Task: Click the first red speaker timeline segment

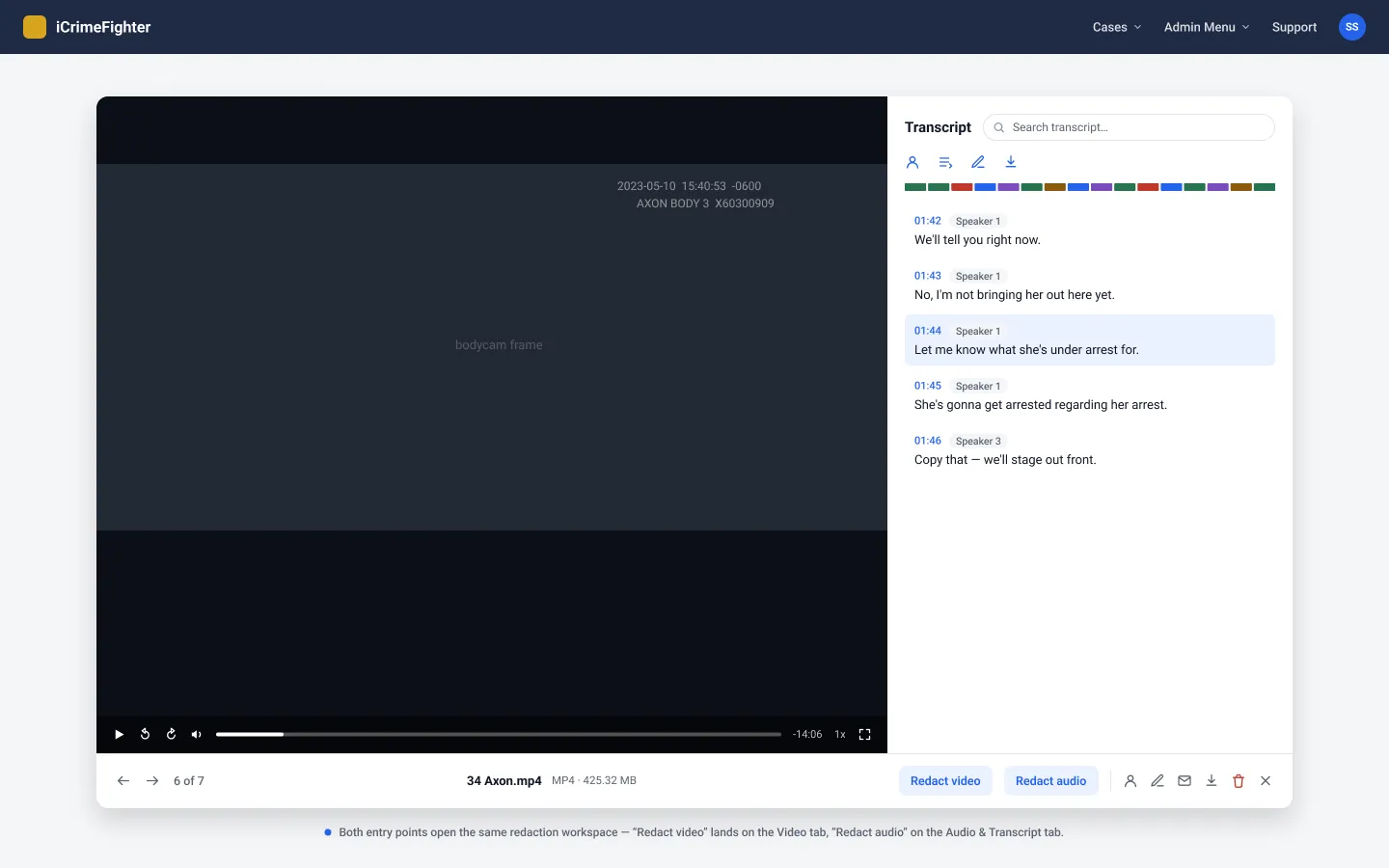Action: (x=962, y=187)
